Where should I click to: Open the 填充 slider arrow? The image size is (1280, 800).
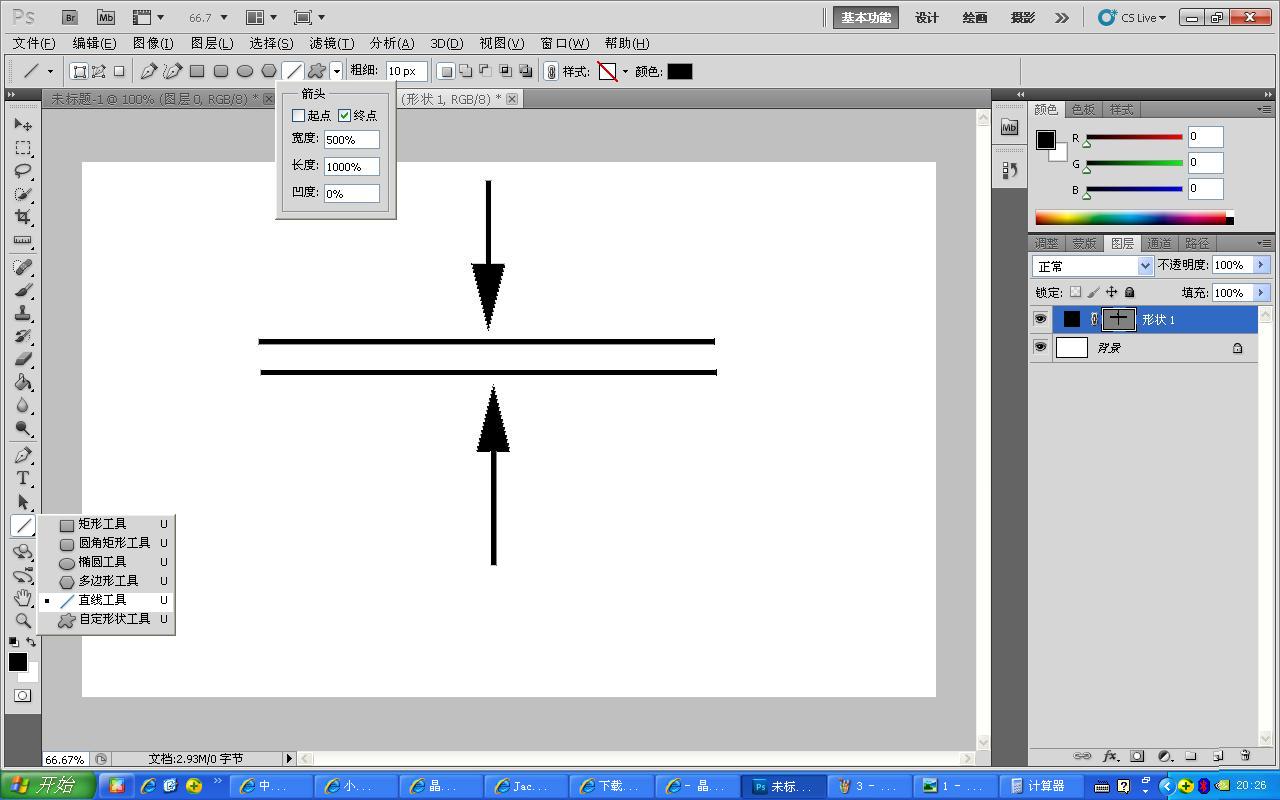[1261, 292]
